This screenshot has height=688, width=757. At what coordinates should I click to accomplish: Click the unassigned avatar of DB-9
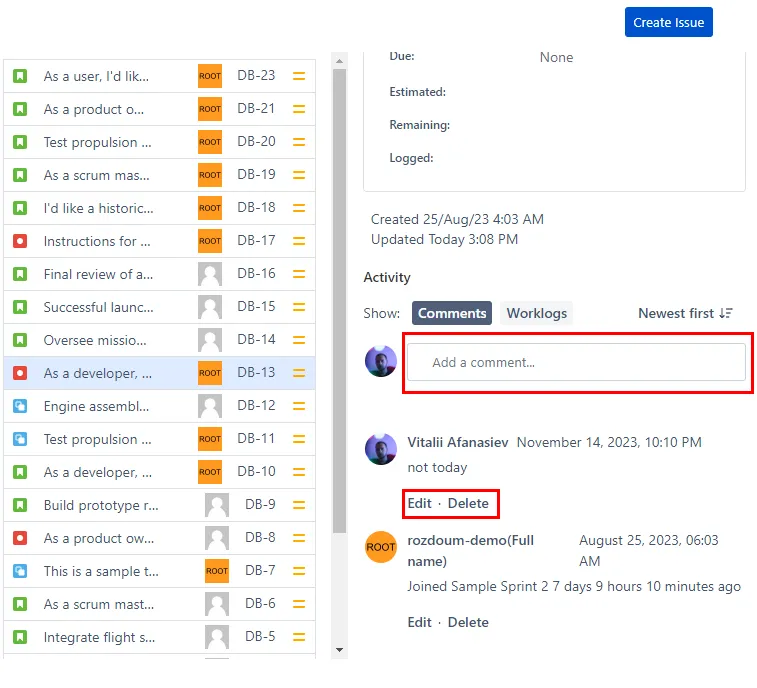tap(217, 505)
